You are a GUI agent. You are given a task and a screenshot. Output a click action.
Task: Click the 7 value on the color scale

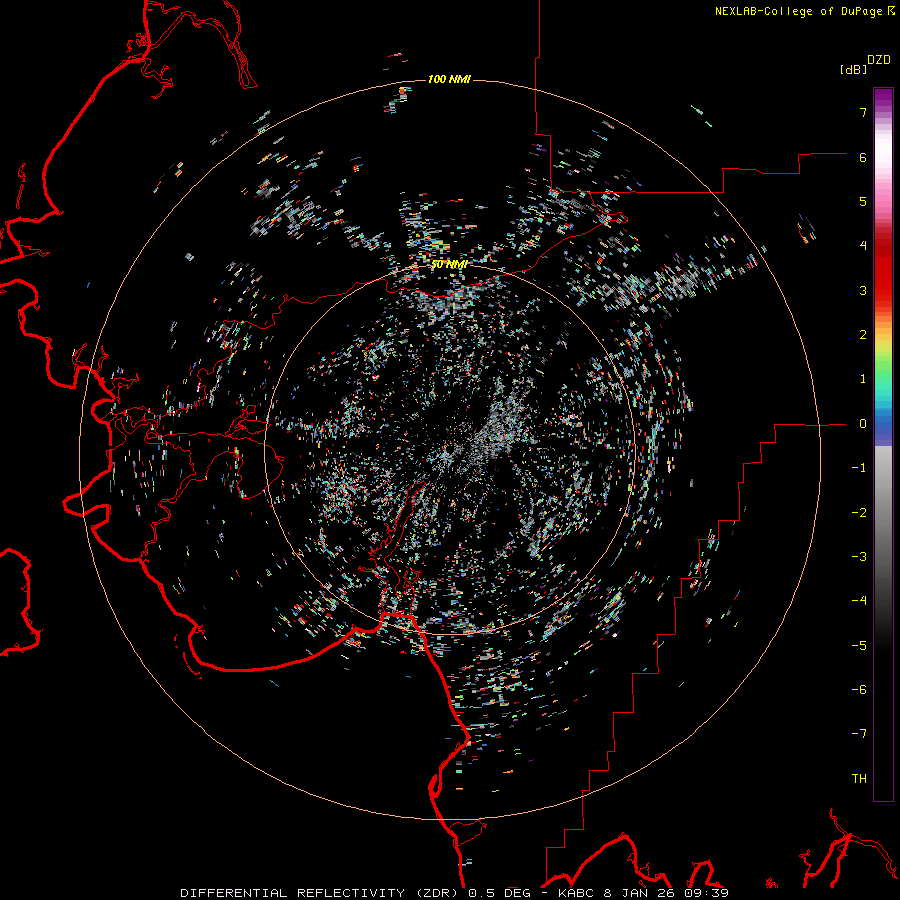point(863,112)
